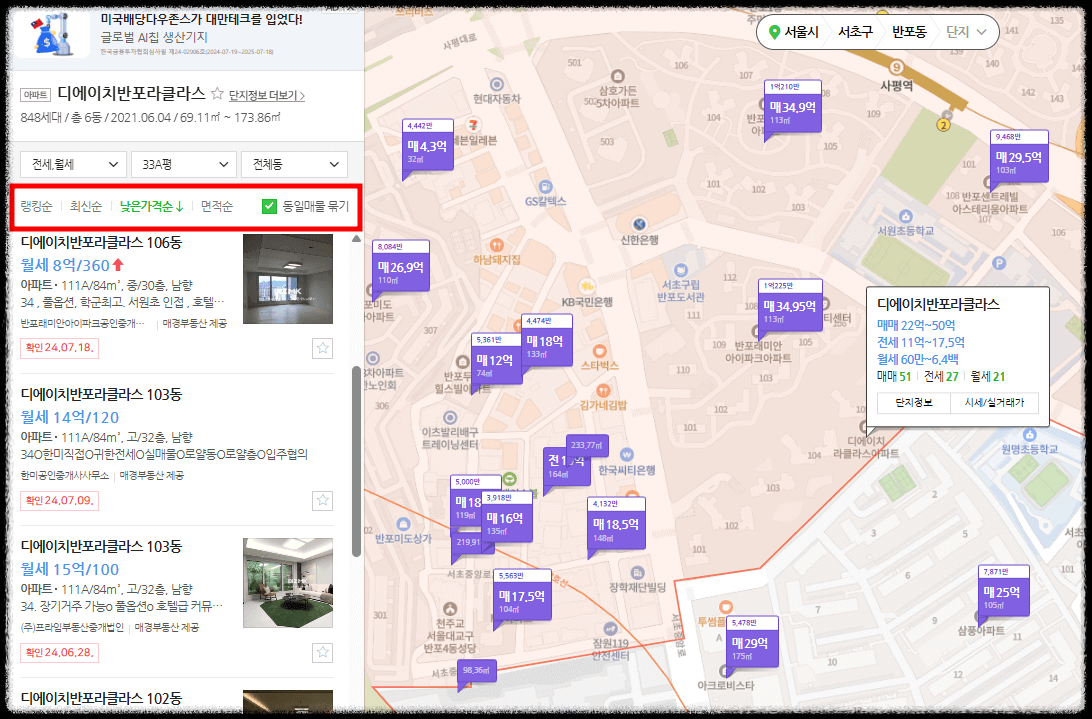Select the 매 12억 map marker
This screenshot has height=719, width=1092.
pyautogui.click(x=495, y=363)
